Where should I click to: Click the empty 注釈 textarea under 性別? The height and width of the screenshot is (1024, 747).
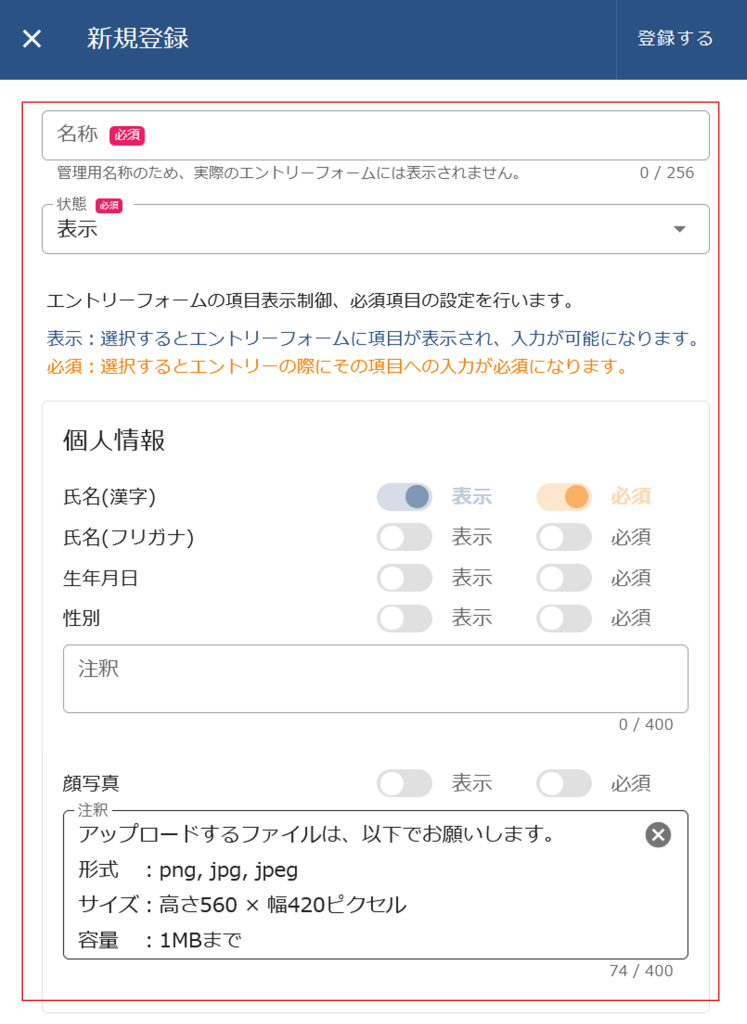click(x=375, y=679)
